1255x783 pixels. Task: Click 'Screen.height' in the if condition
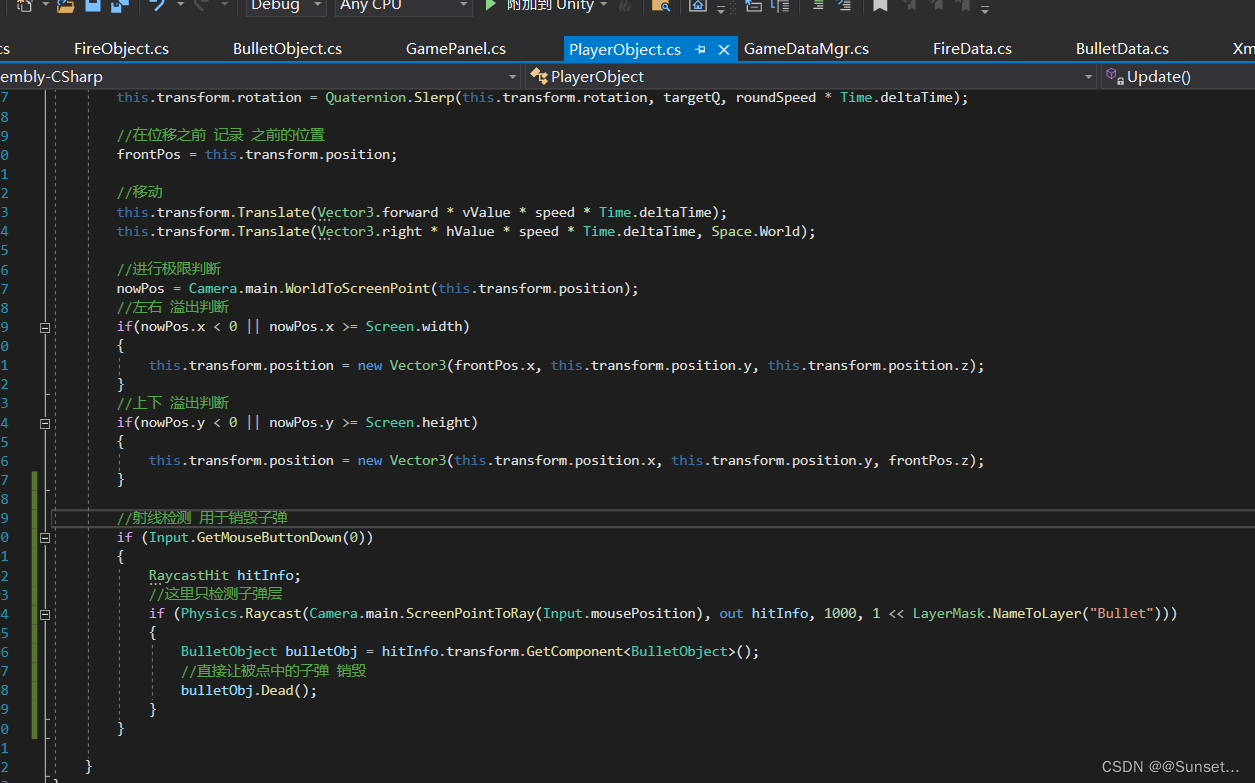click(x=417, y=423)
